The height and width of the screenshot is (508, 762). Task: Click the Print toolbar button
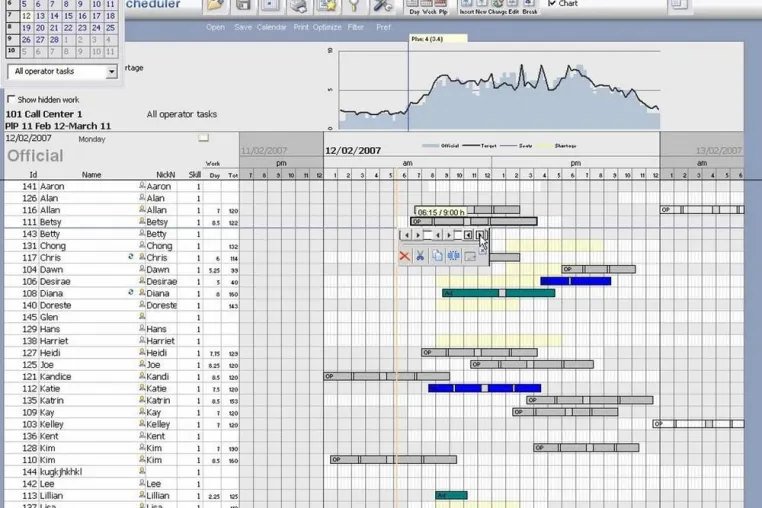(298, 6)
